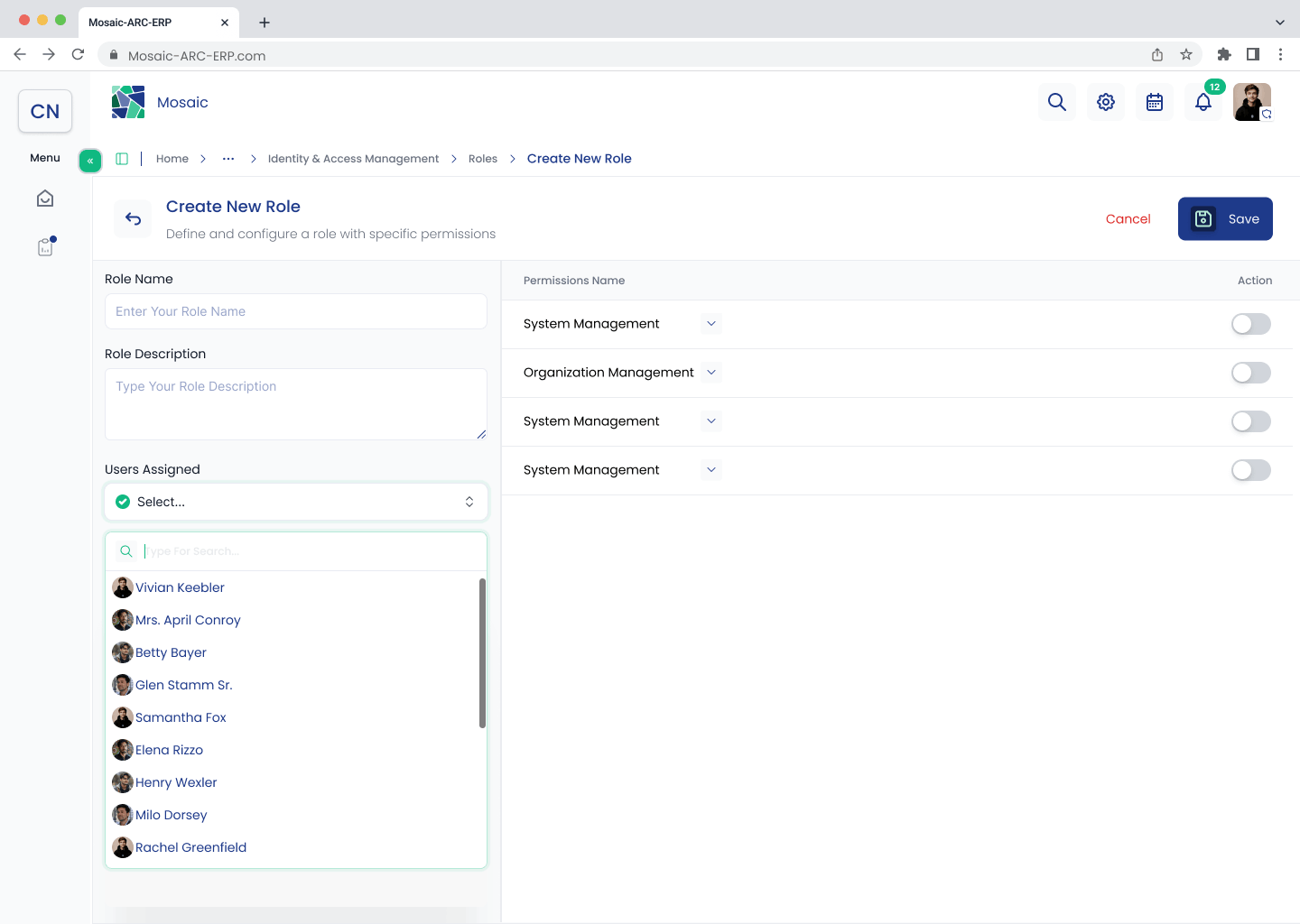
Task: Open browser three-dot menu
Action: [1280, 55]
